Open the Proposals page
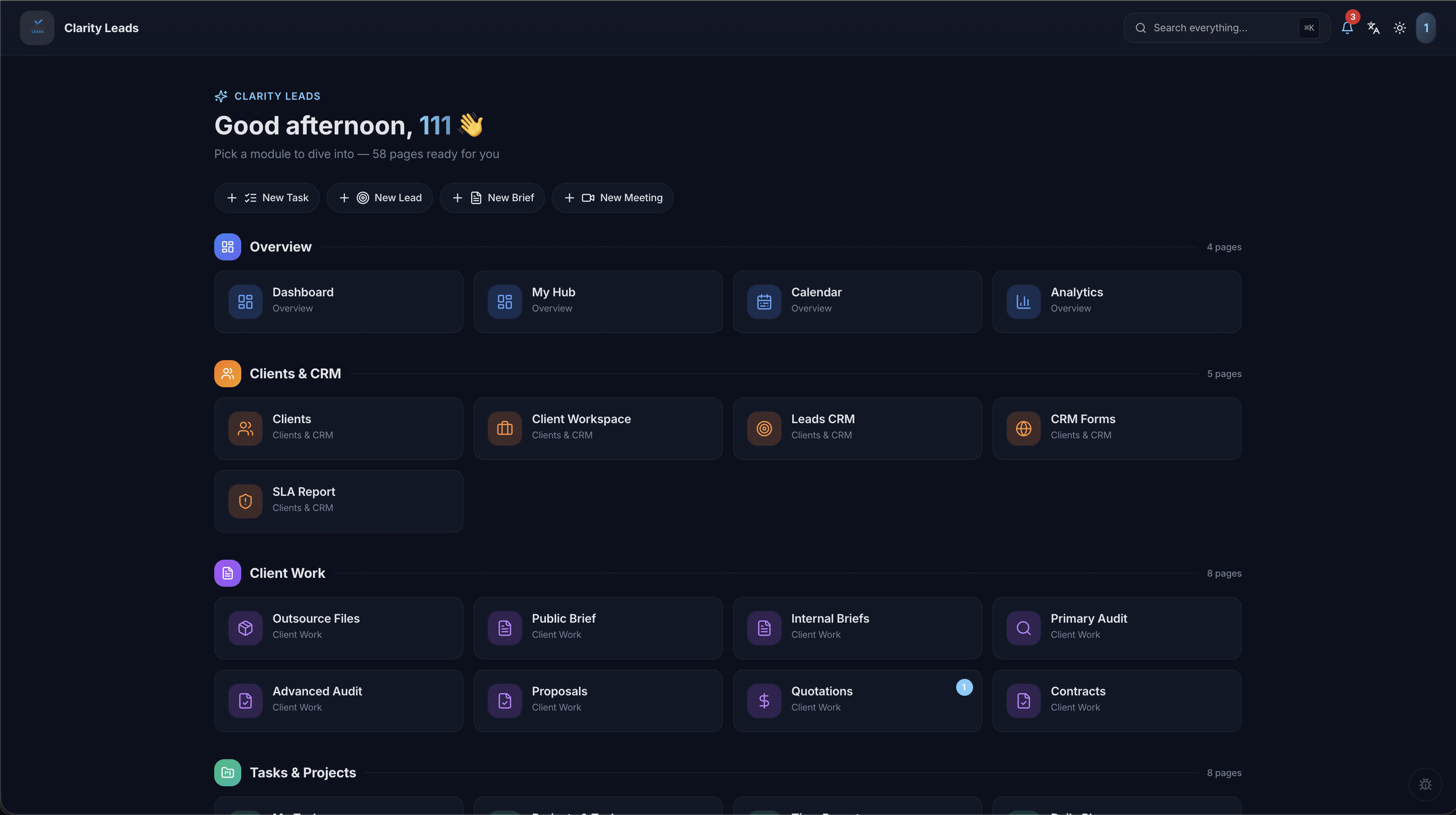Image resolution: width=1456 pixels, height=815 pixels. (x=598, y=701)
